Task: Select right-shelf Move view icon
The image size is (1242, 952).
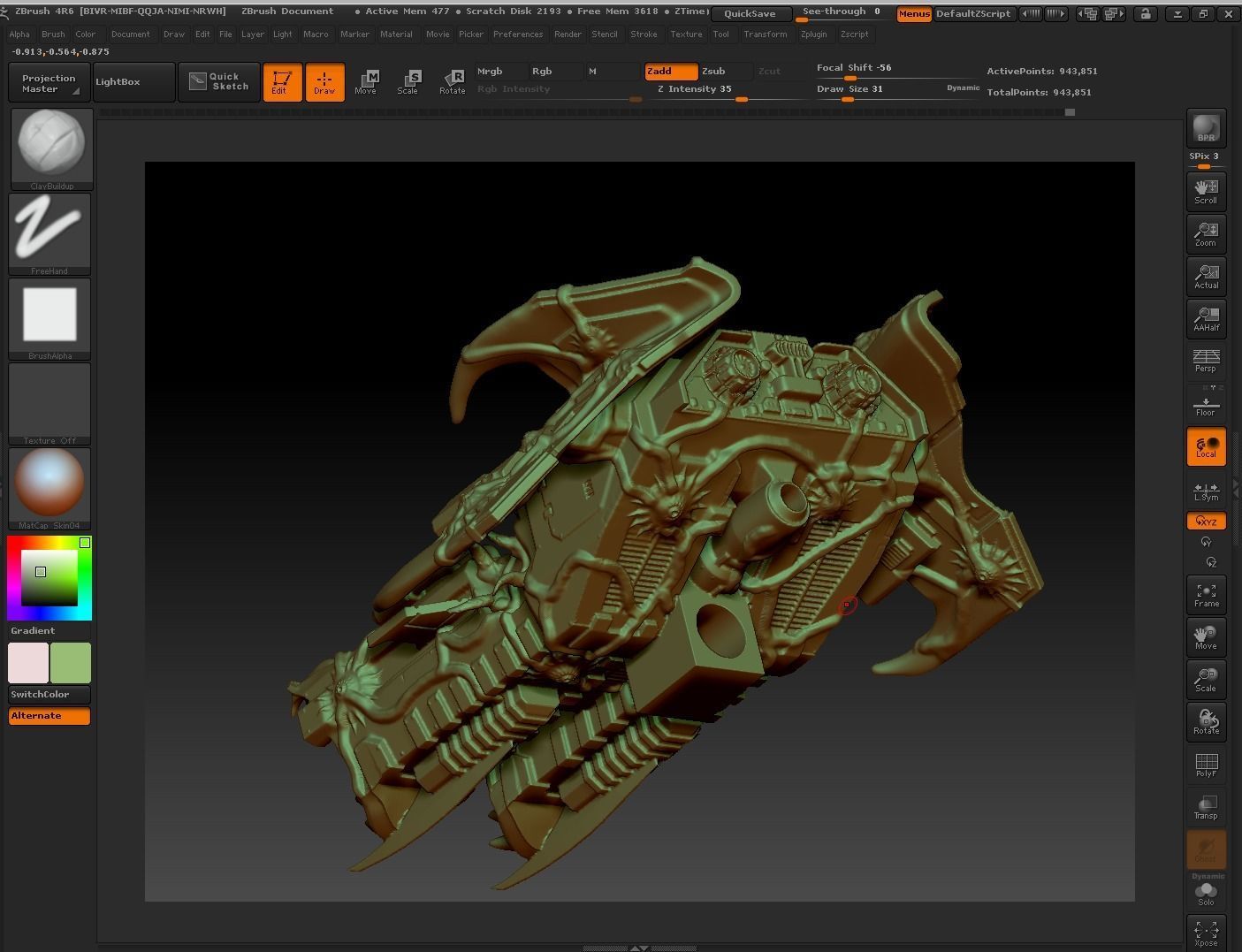Action: tap(1206, 636)
